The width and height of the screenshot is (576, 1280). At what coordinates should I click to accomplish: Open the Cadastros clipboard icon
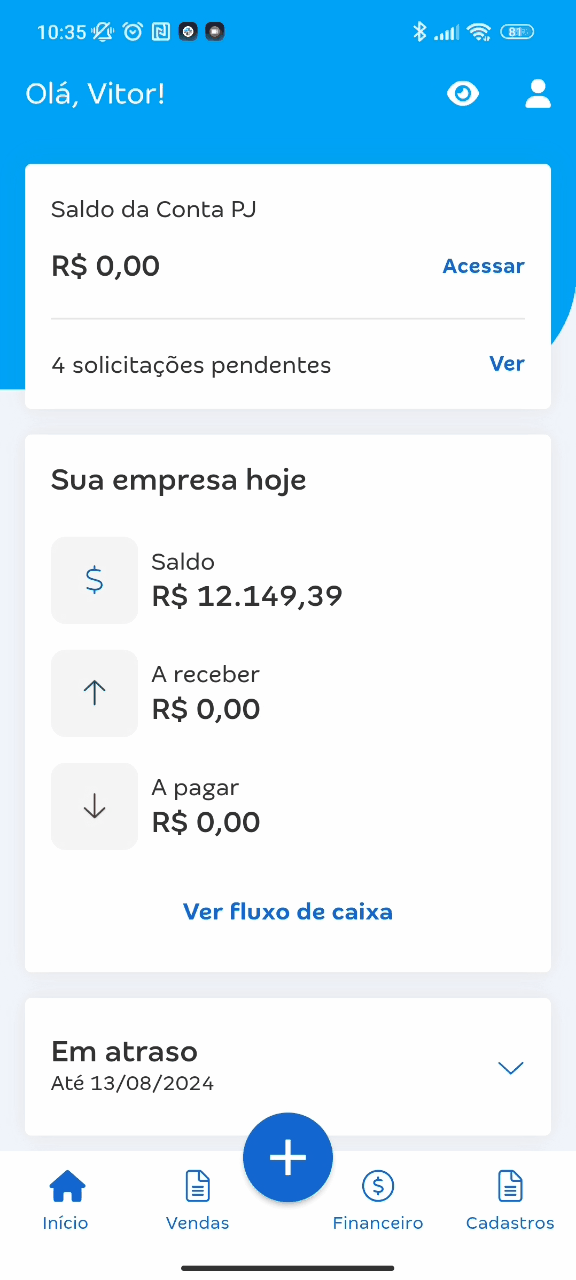(510, 1186)
